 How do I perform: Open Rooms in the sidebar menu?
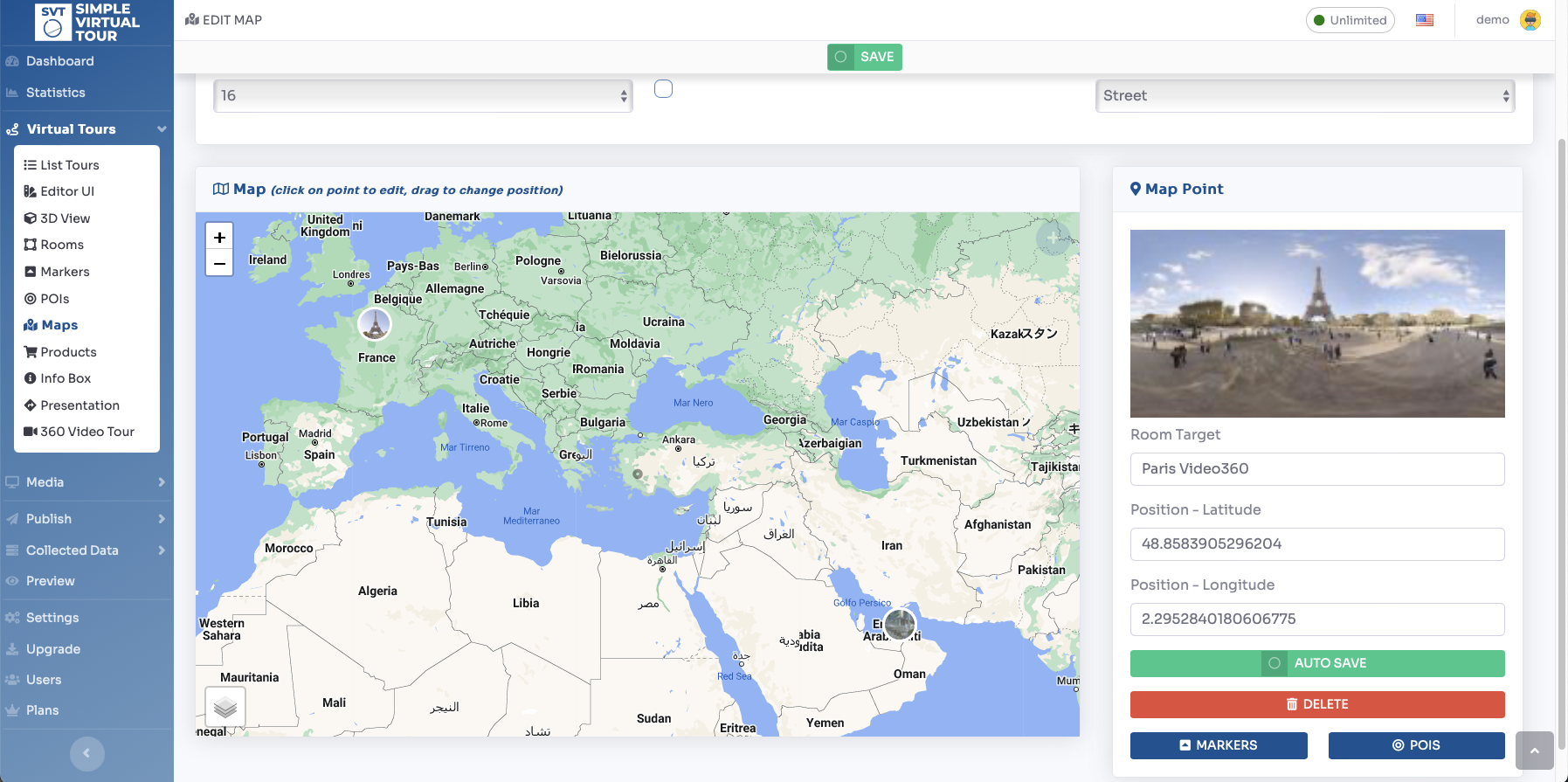[62, 245]
